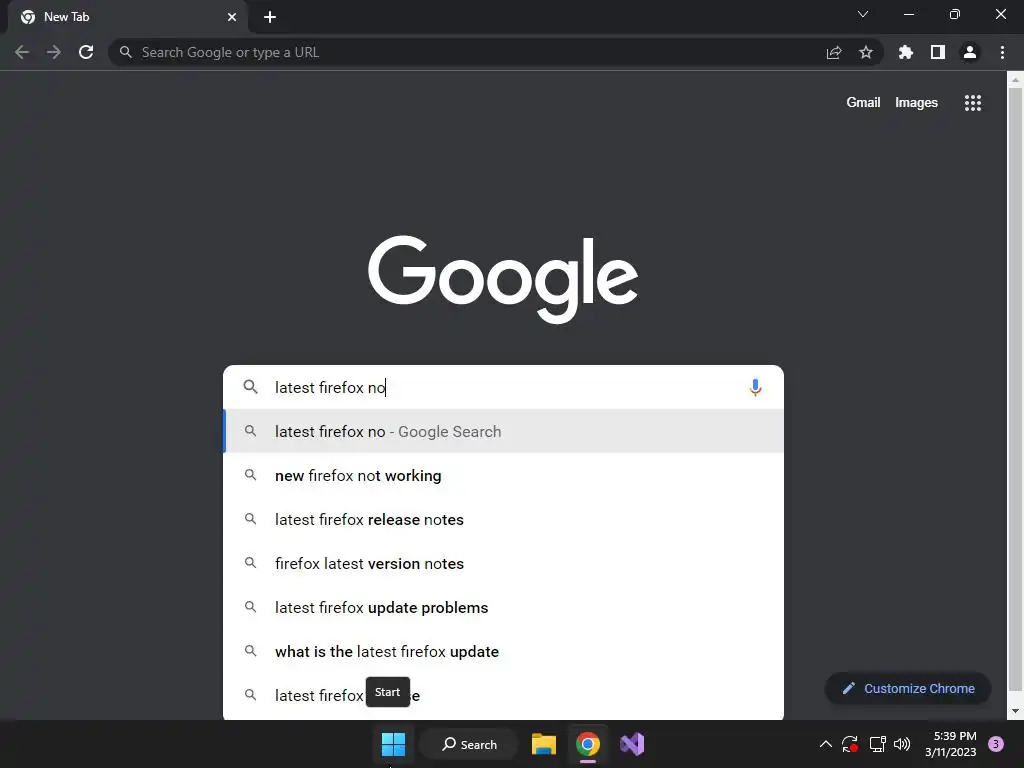Image resolution: width=1024 pixels, height=768 pixels.
Task: Open the clock showing 5:39 PM
Action: (x=951, y=744)
